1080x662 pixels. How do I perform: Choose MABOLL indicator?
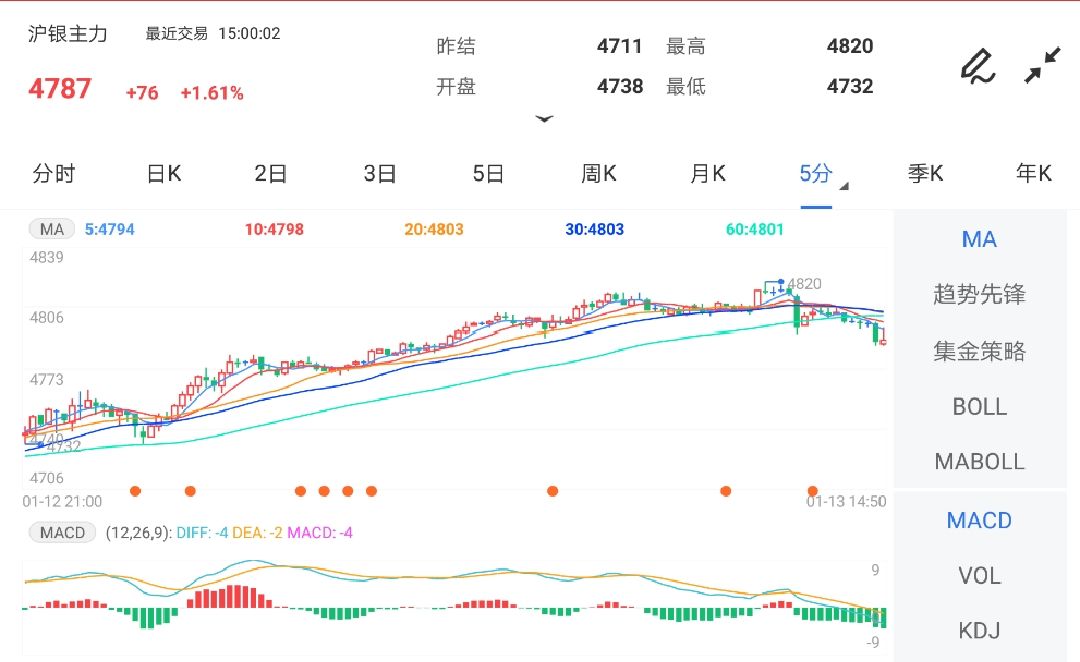[x=979, y=461]
